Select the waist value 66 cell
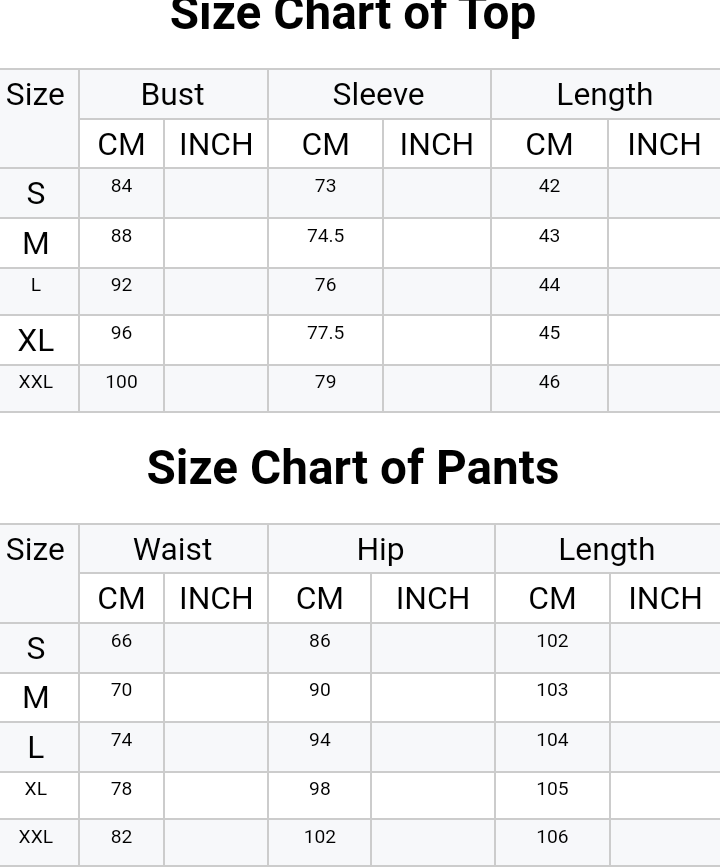 (121, 641)
